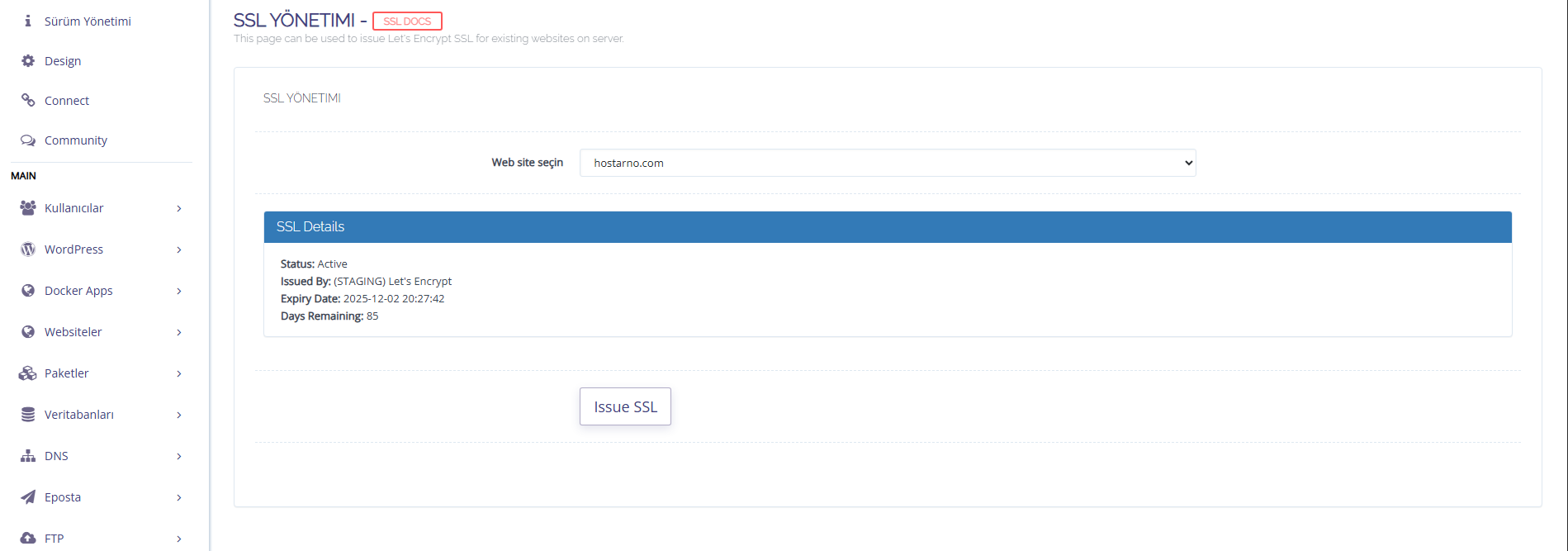Click the cloud upload icon beside FTP
Screen dimensions: 1568x551
point(28,538)
